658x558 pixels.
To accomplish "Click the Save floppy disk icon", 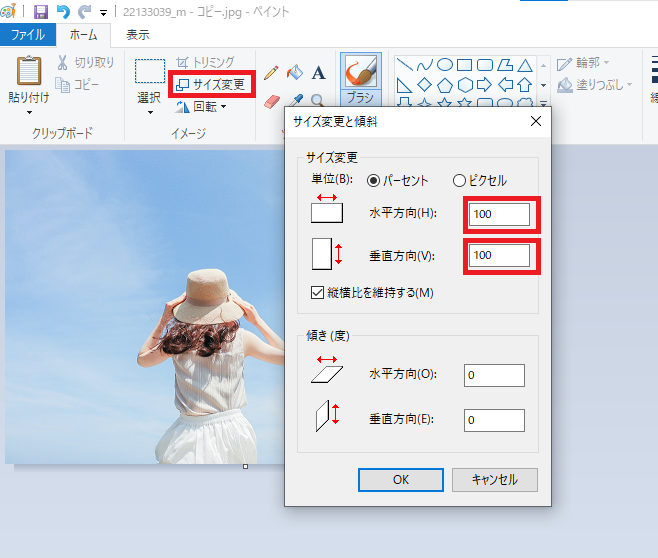I will point(41,12).
